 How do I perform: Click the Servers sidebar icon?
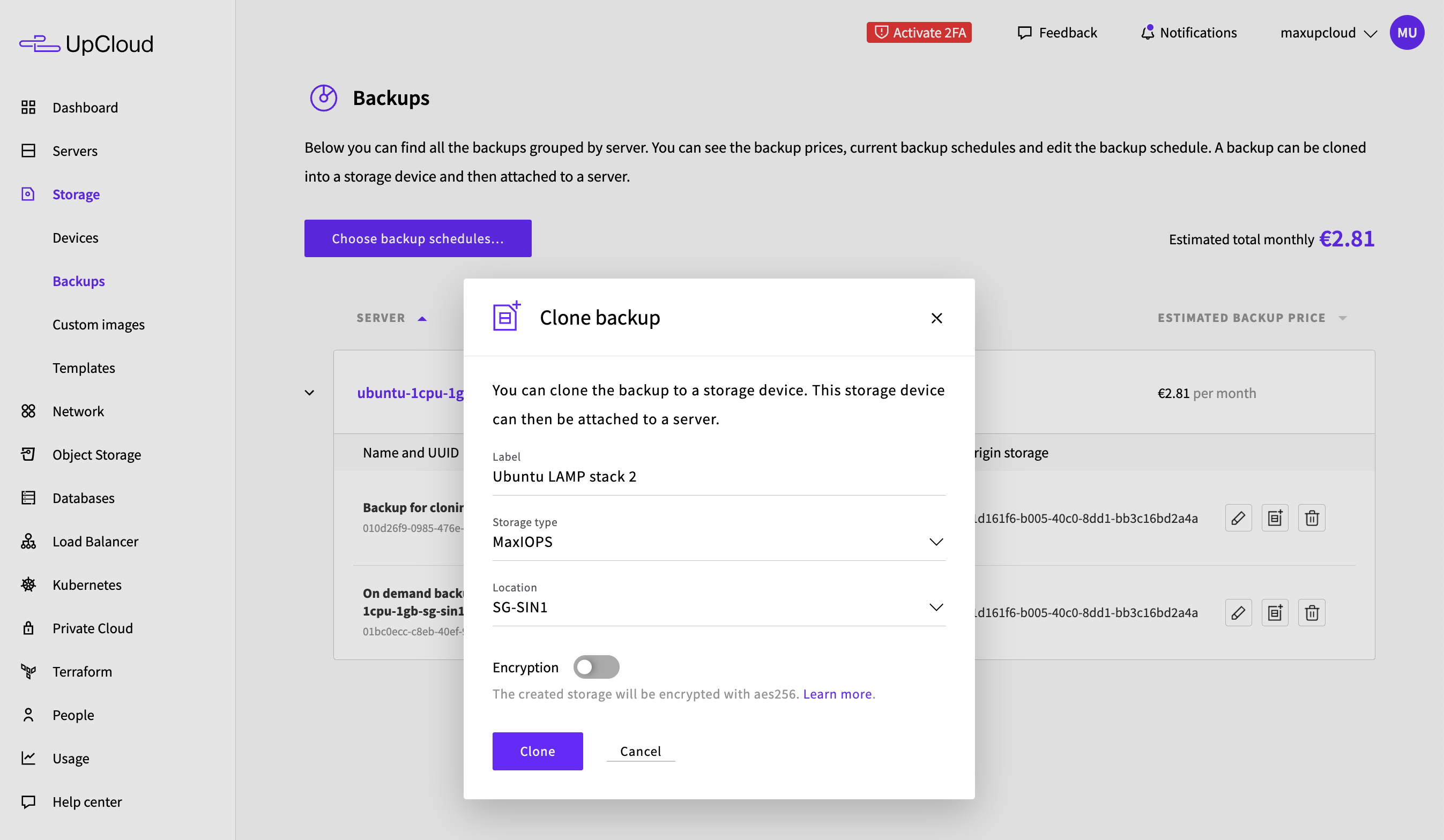pos(28,151)
